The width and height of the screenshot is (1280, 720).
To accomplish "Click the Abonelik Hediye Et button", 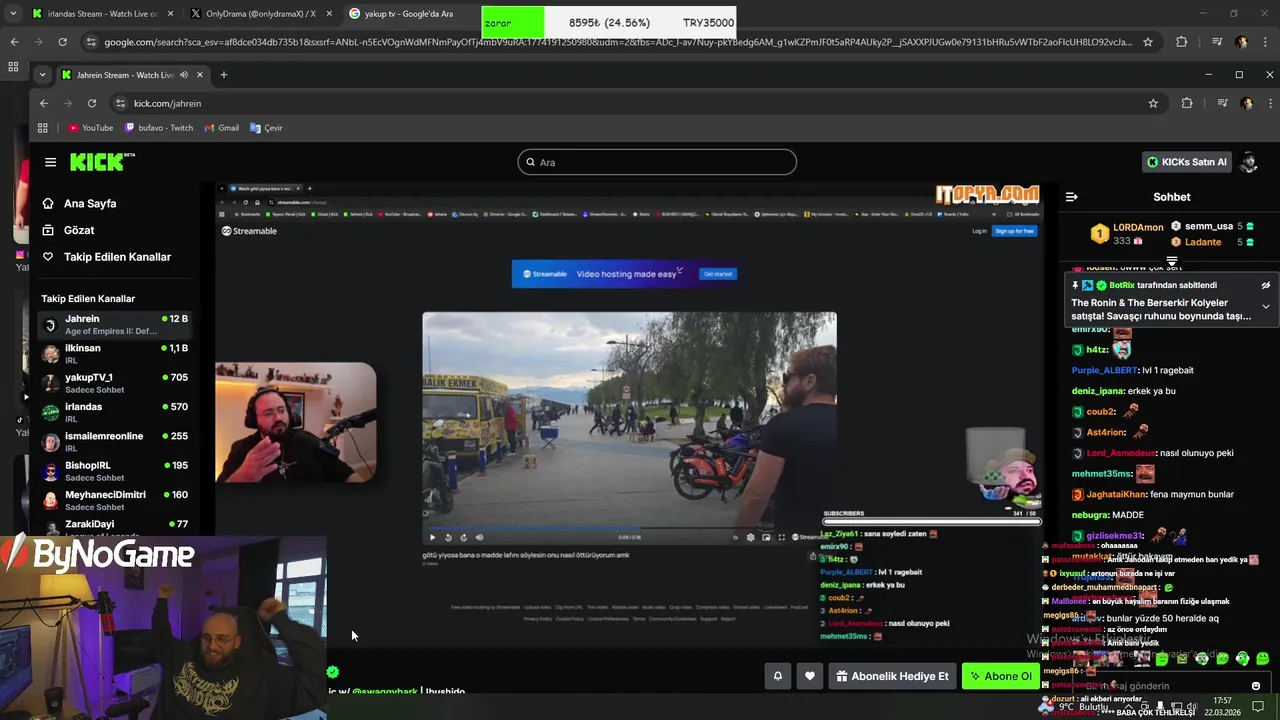I will click(892, 676).
